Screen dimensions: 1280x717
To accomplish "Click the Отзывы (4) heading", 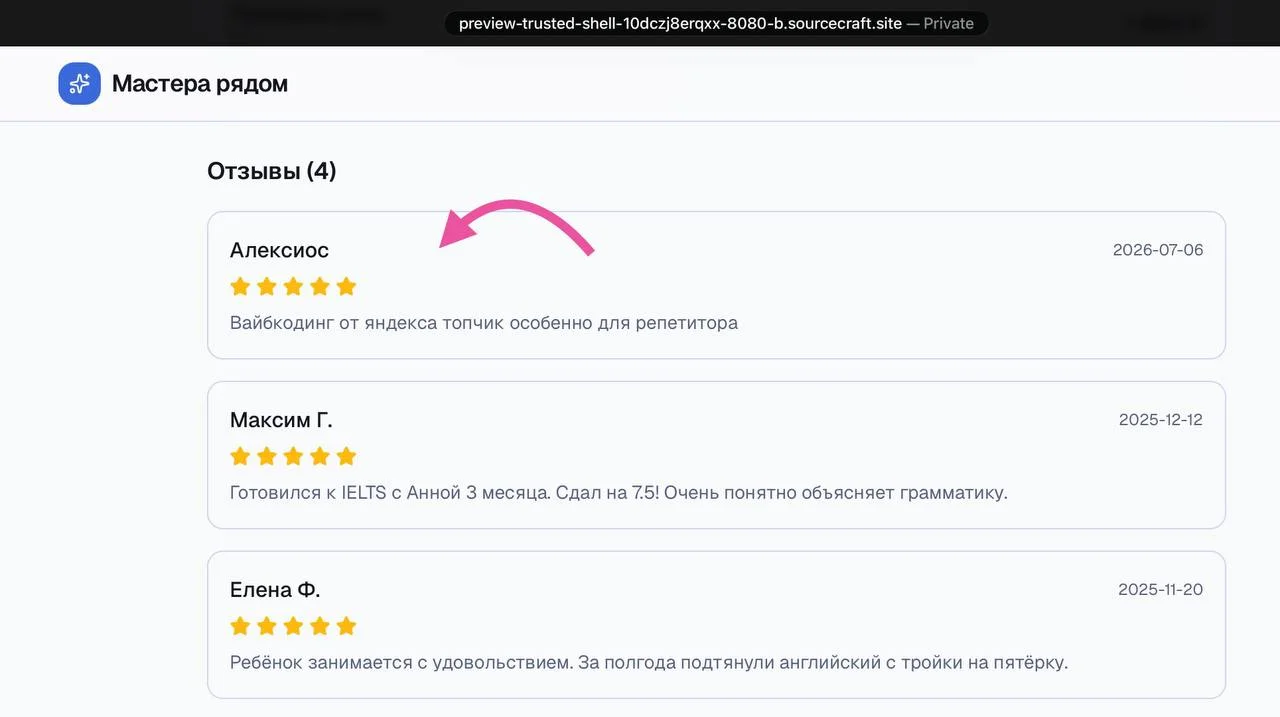I will (x=272, y=171).
